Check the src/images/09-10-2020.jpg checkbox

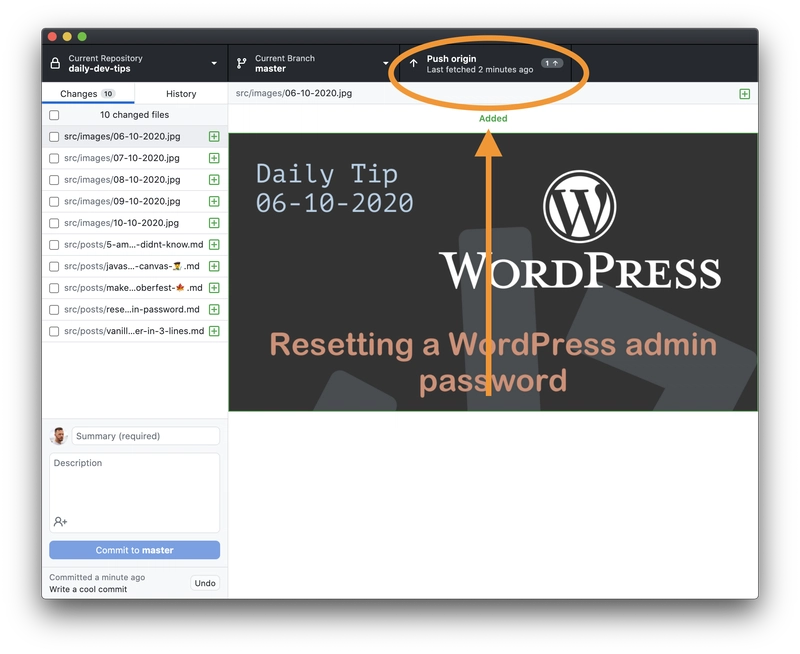pyautogui.click(x=54, y=202)
